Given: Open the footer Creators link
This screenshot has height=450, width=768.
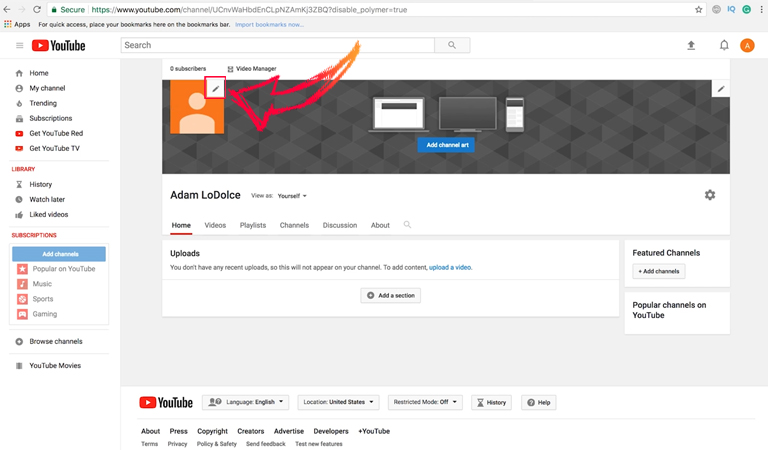Looking at the screenshot, I should tap(251, 431).
